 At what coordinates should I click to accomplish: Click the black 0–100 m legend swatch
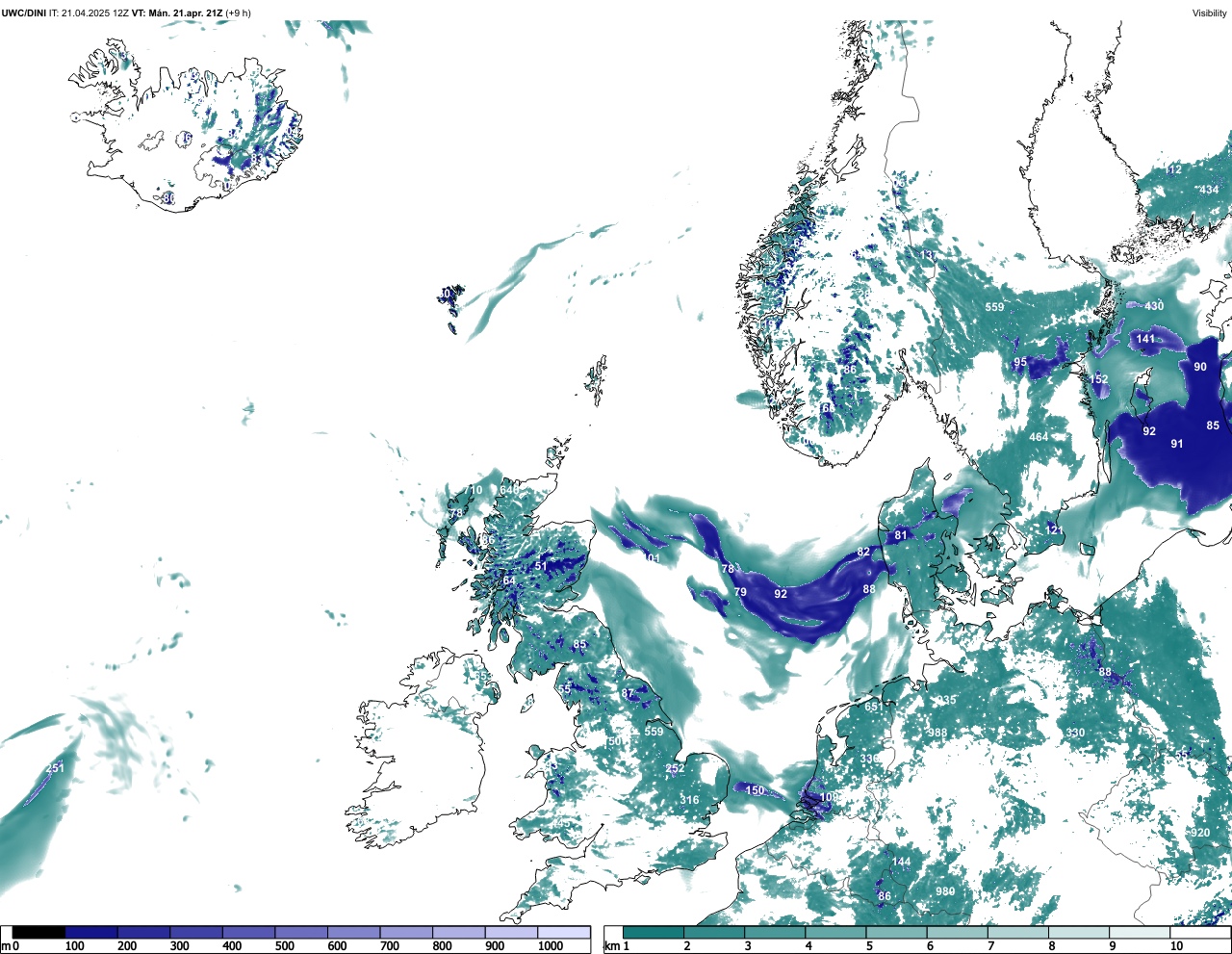[38, 932]
